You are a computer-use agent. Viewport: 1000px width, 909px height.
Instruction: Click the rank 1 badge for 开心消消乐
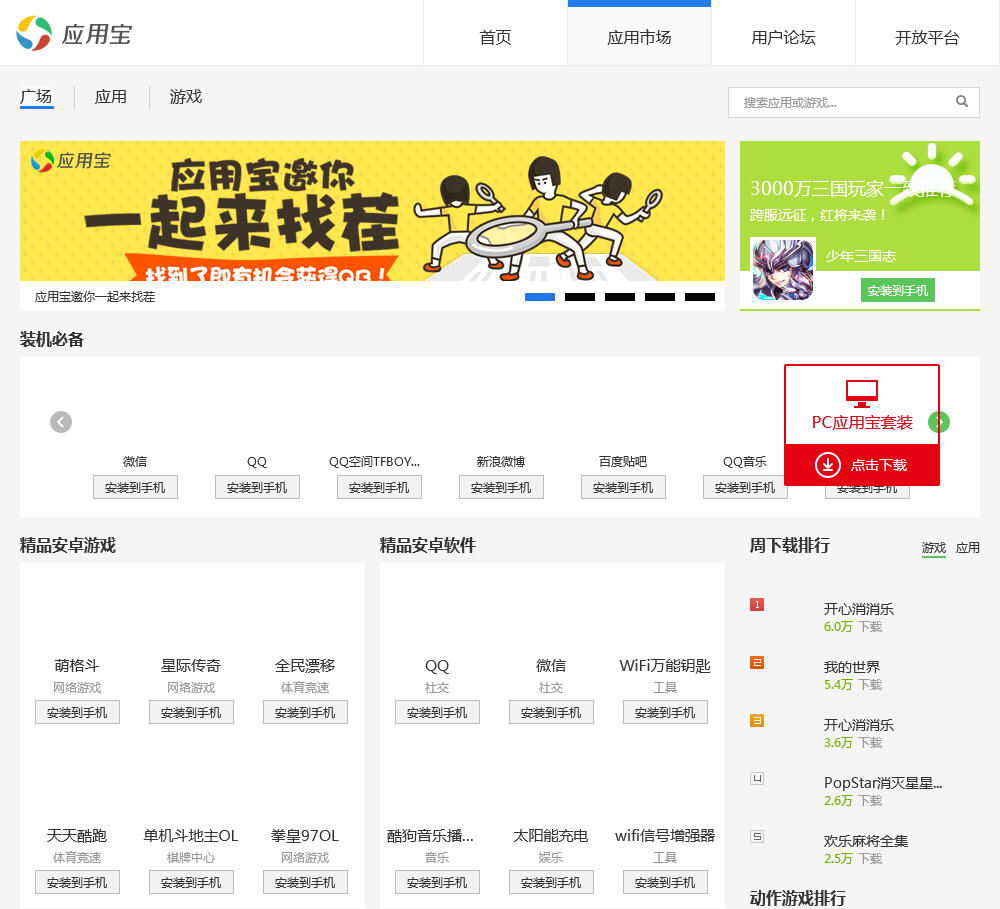pyautogui.click(x=757, y=604)
